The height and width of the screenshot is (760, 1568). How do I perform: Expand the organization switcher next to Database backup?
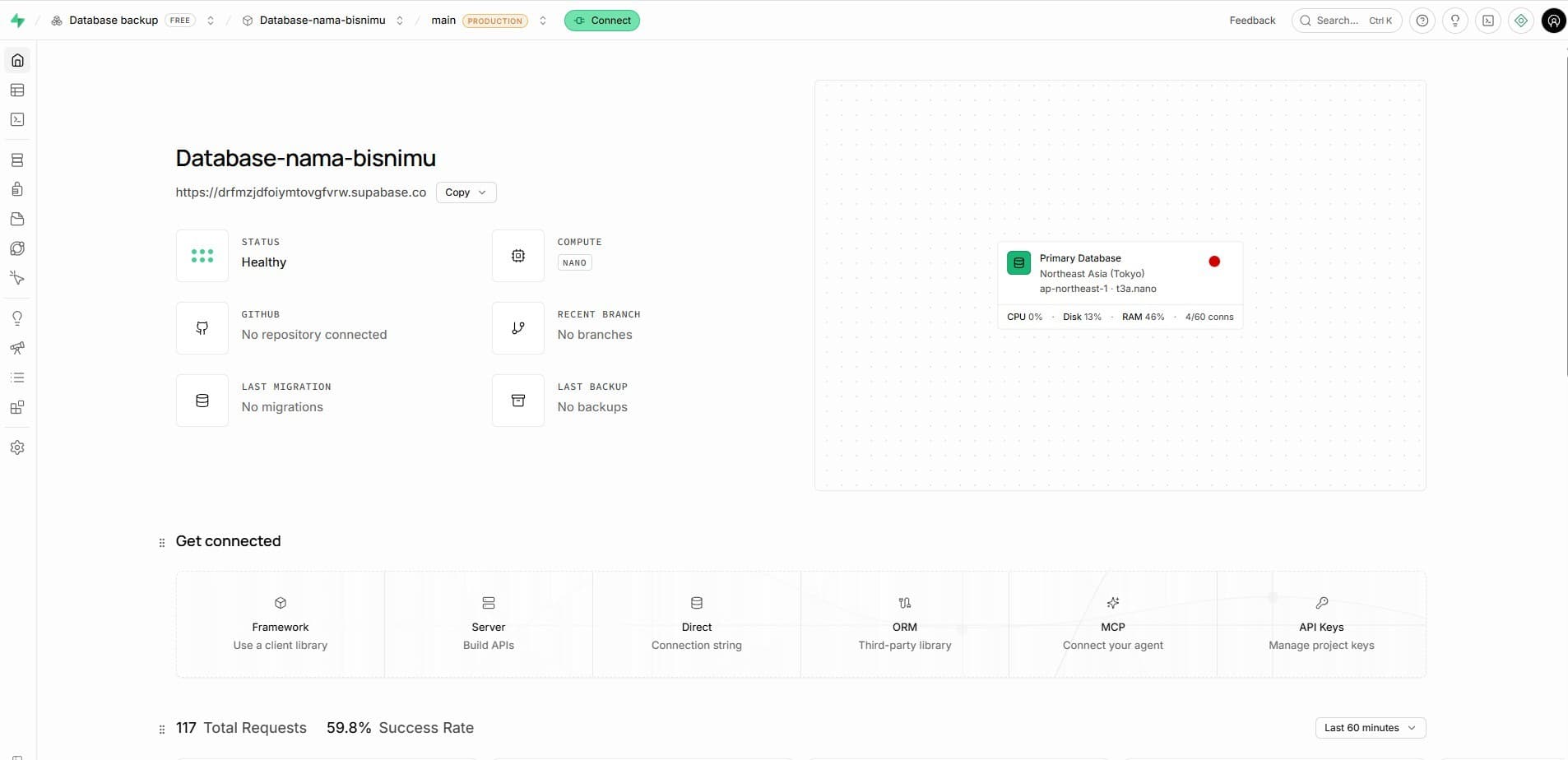coord(211,21)
